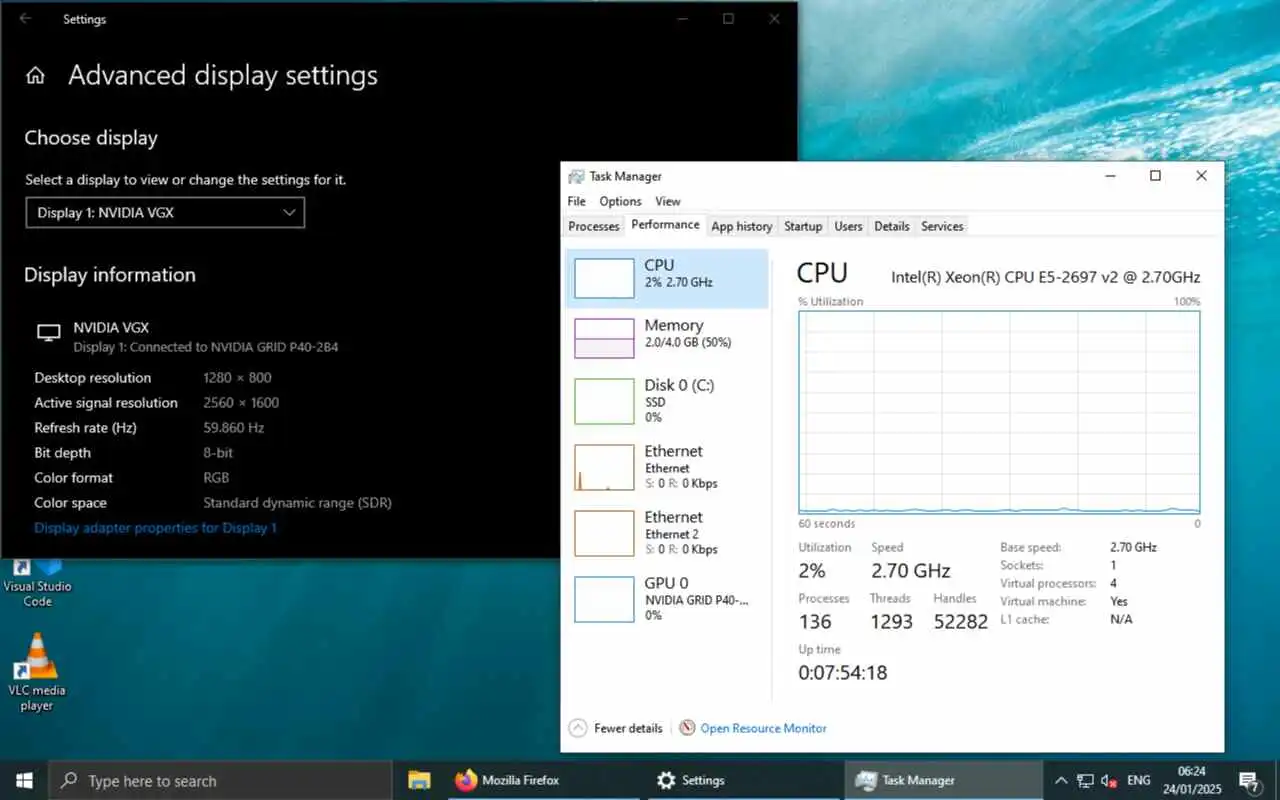Switch to the Users tab
The width and height of the screenshot is (1280, 800).
coord(848,226)
